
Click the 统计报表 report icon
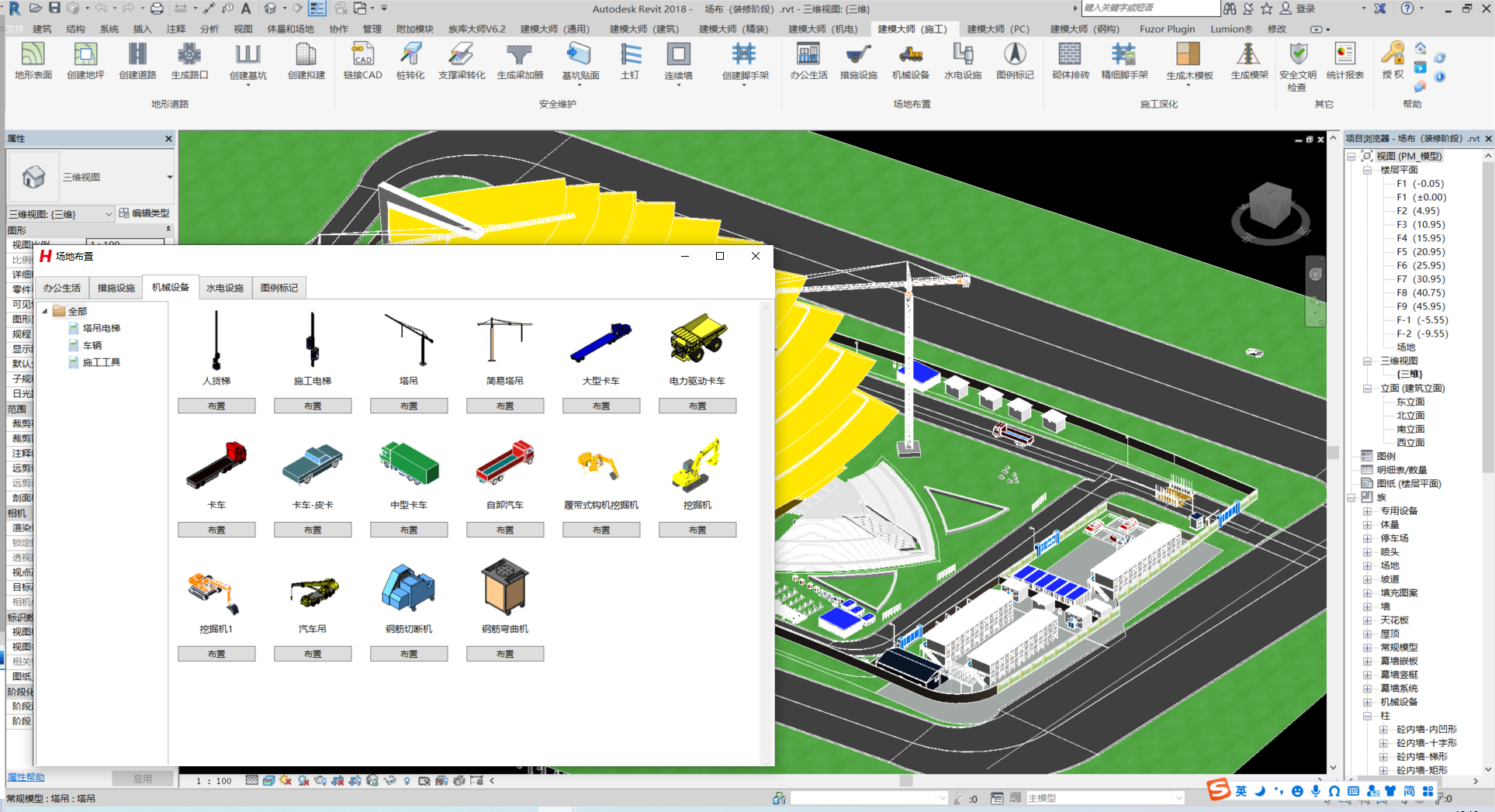[x=1344, y=60]
